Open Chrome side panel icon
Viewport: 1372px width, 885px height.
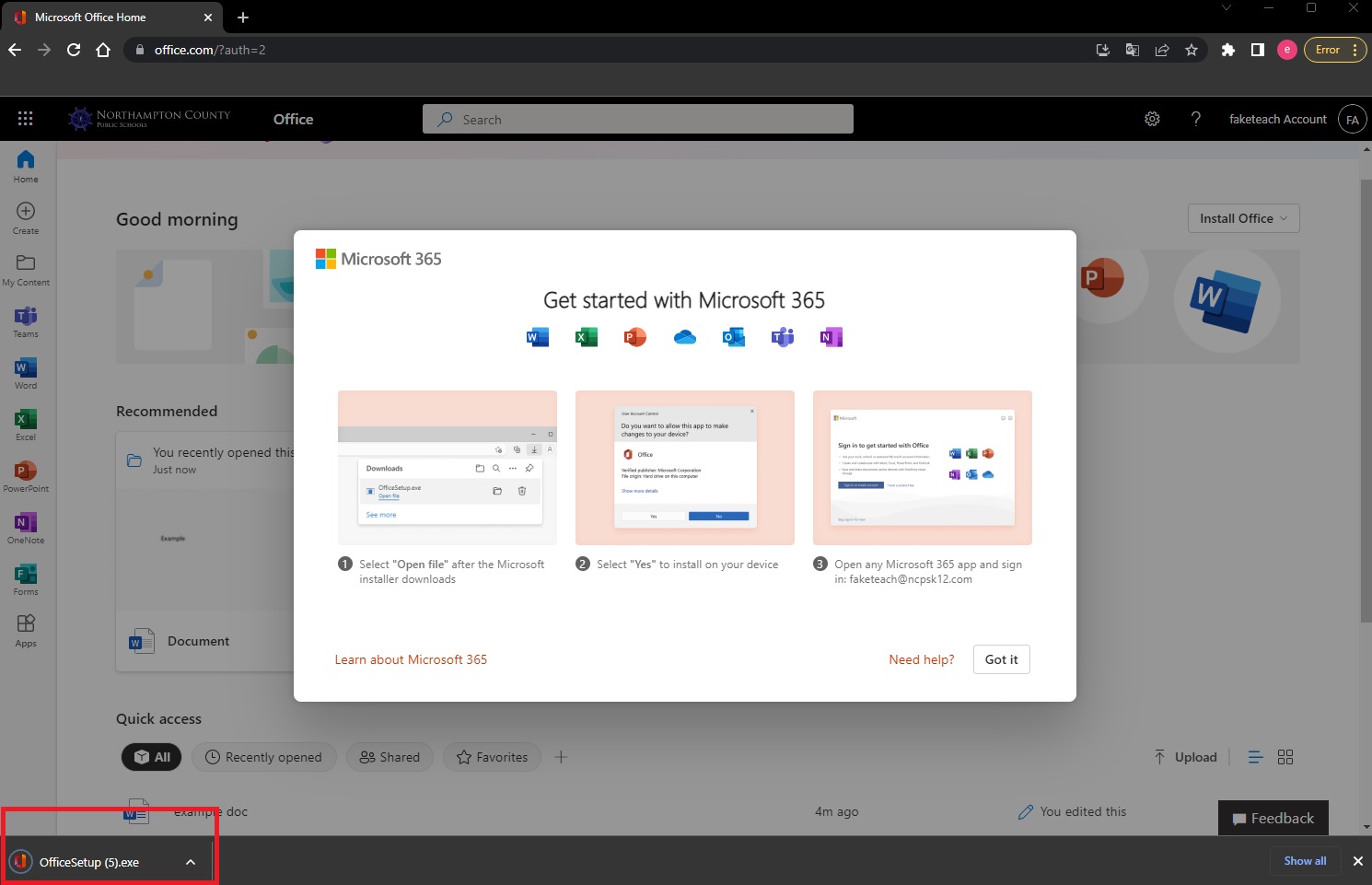tap(1258, 50)
